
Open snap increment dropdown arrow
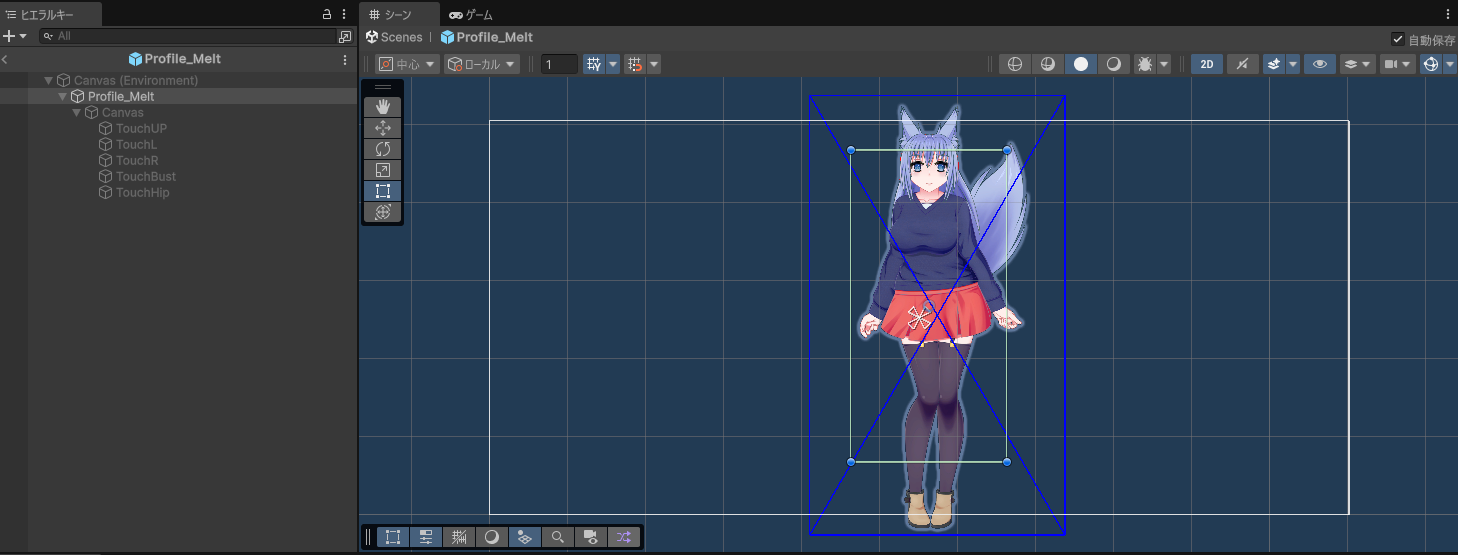click(x=654, y=64)
